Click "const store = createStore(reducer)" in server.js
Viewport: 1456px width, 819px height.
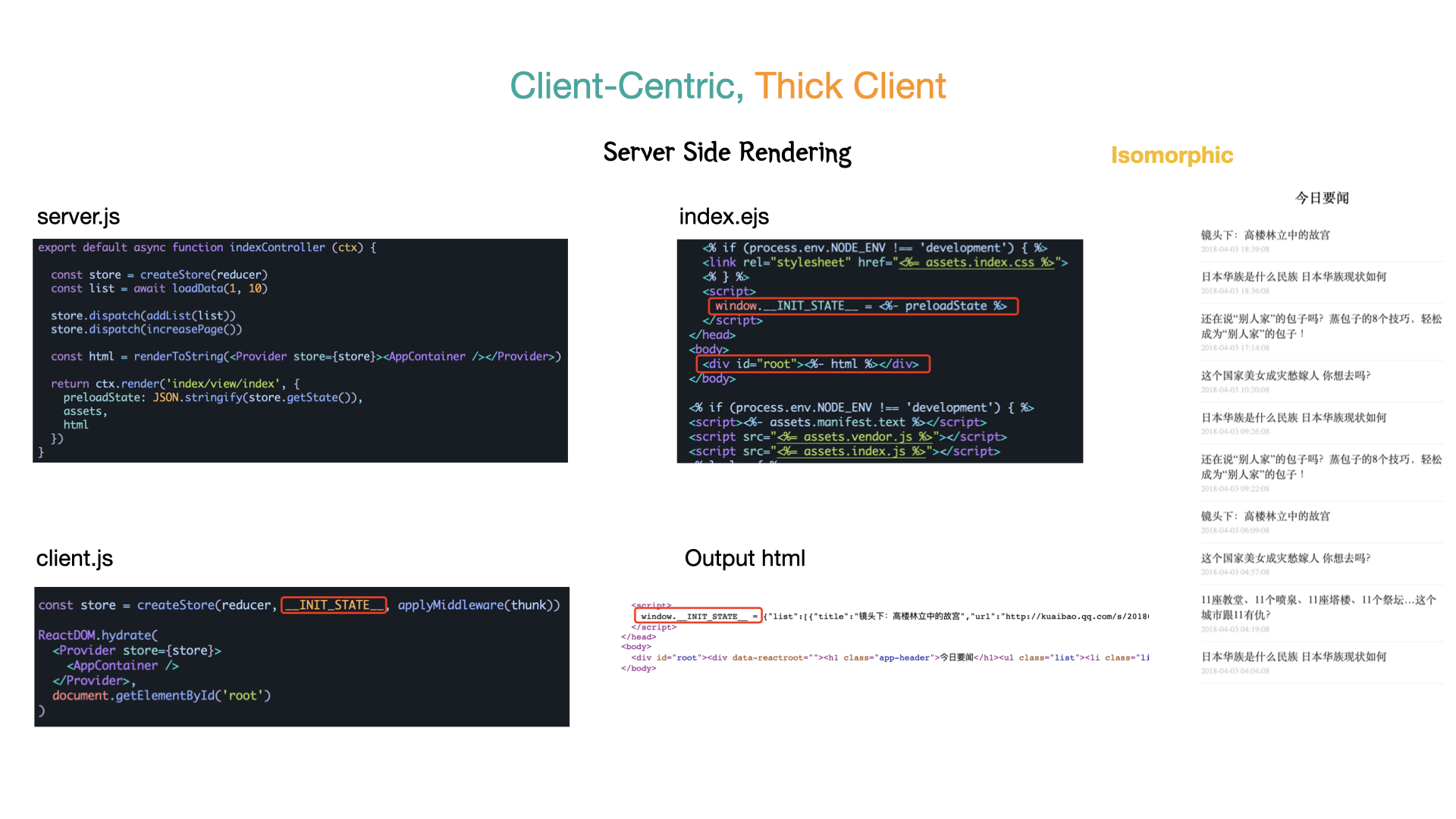click(159, 275)
